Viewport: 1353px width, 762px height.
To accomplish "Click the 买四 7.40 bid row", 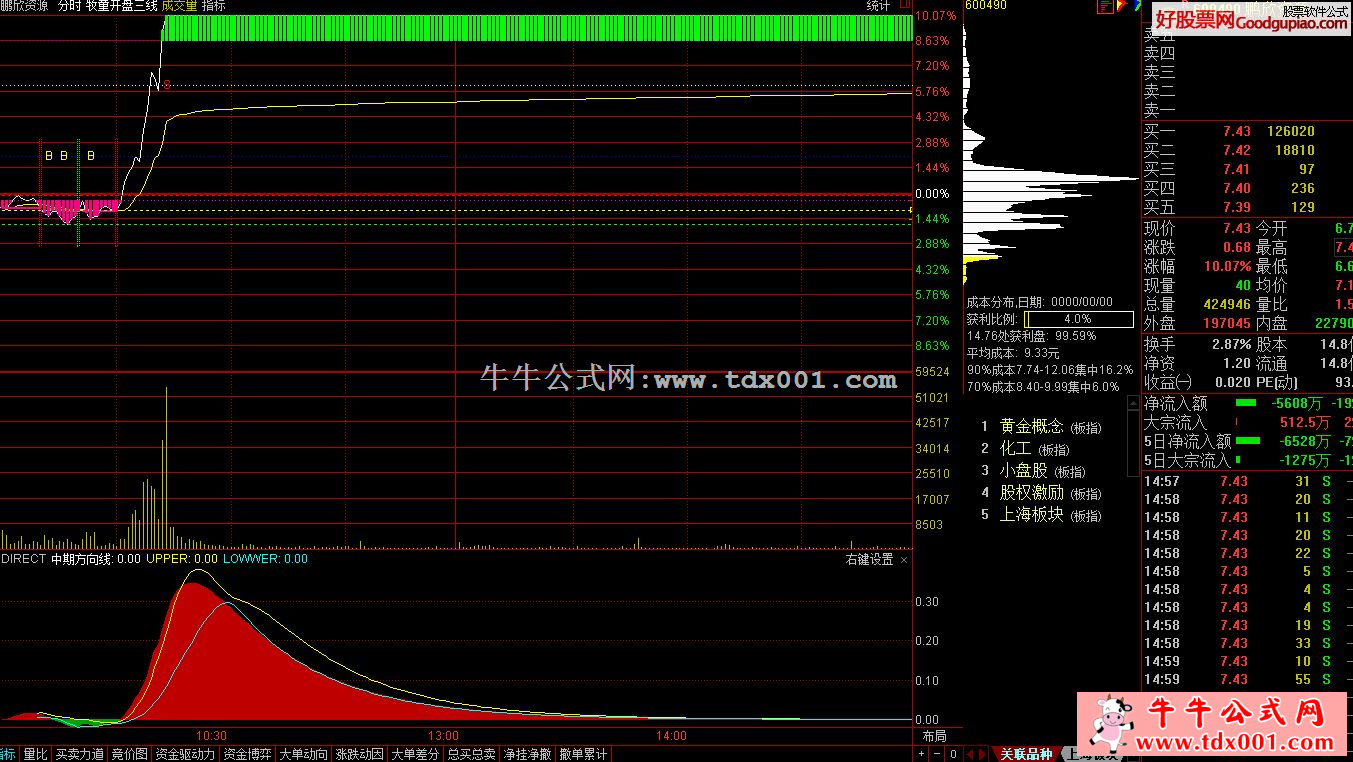I will (1247, 188).
